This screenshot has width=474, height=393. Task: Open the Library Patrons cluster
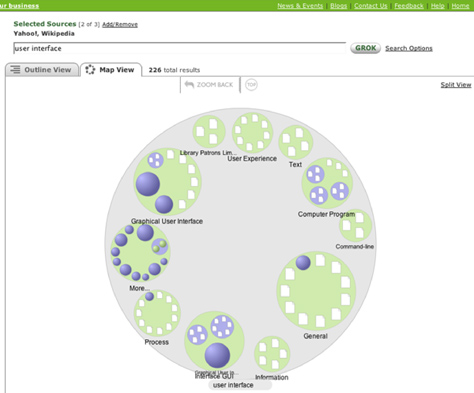[209, 132]
